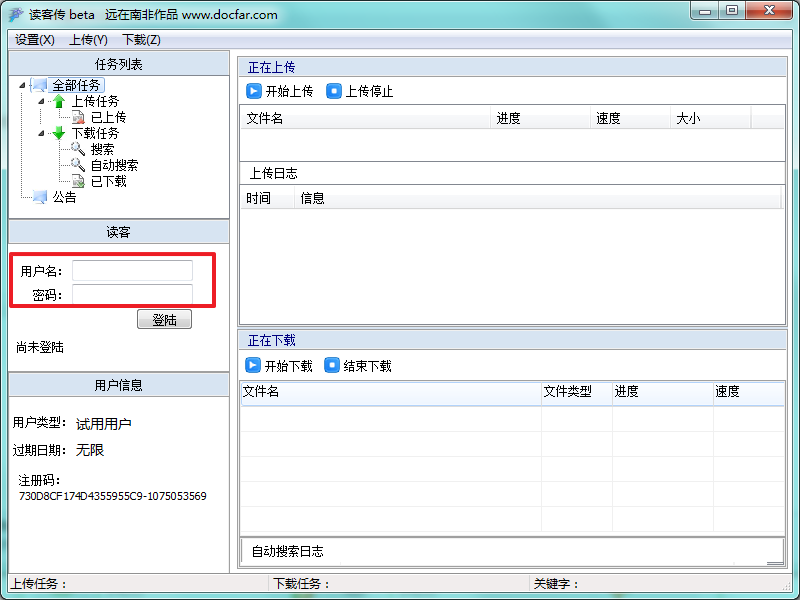Click the 尚未登陆 status text
The height and width of the screenshot is (600, 800).
[x=40, y=347]
